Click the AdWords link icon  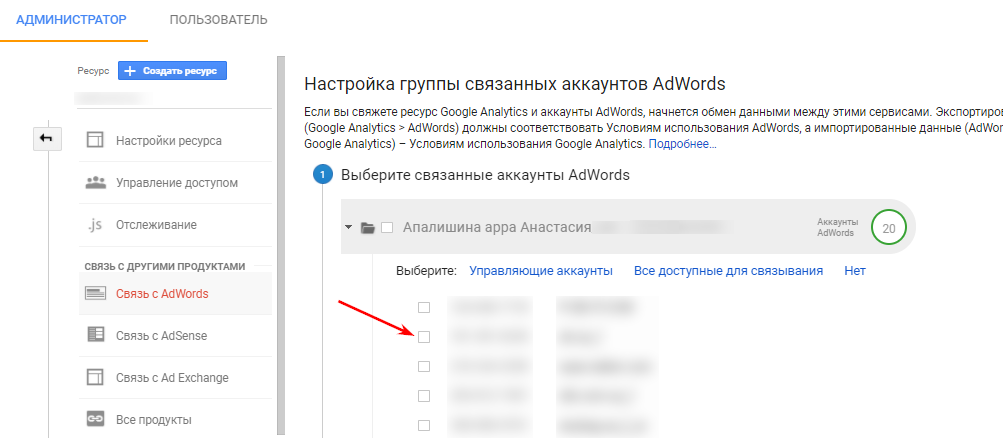click(95, 293)
